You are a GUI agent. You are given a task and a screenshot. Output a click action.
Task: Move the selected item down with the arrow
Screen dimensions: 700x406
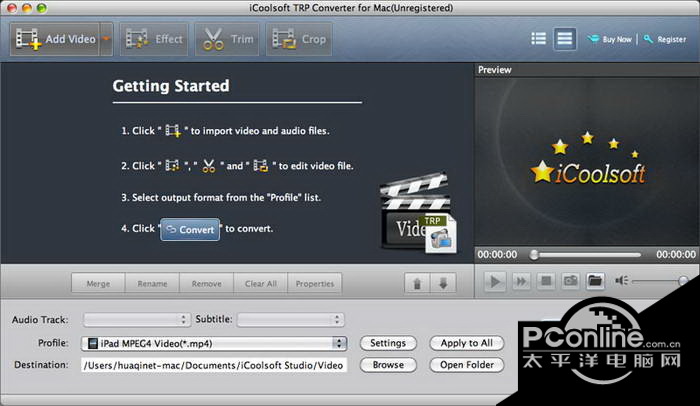(443, 283)
